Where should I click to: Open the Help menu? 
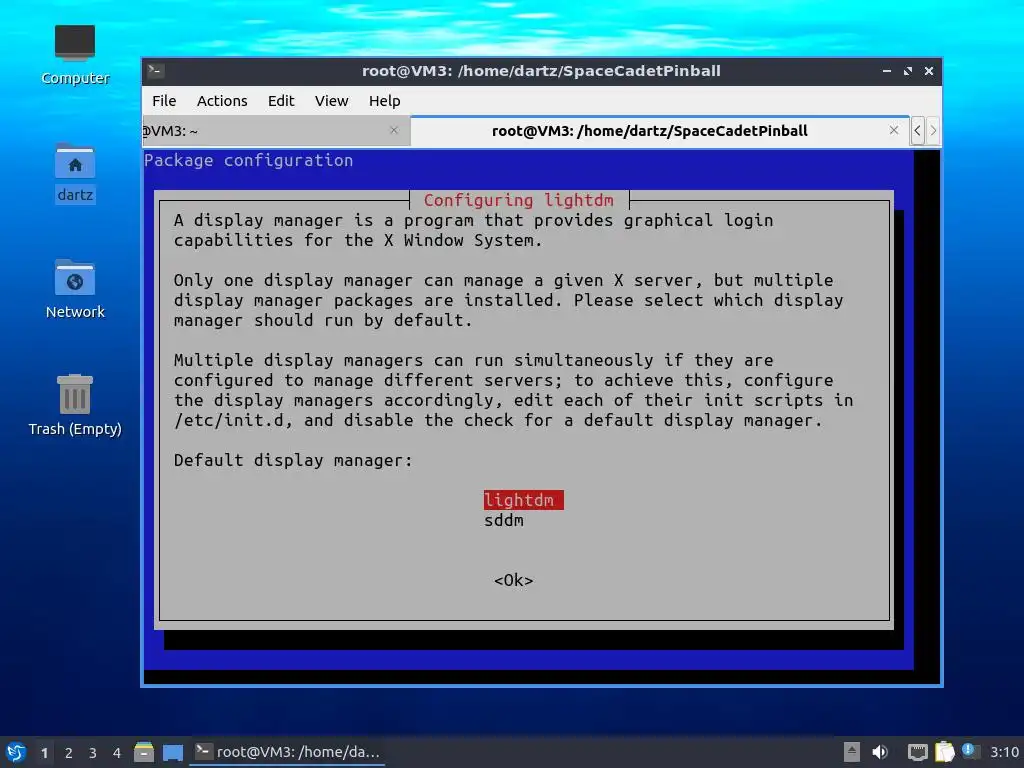(384, 101)
